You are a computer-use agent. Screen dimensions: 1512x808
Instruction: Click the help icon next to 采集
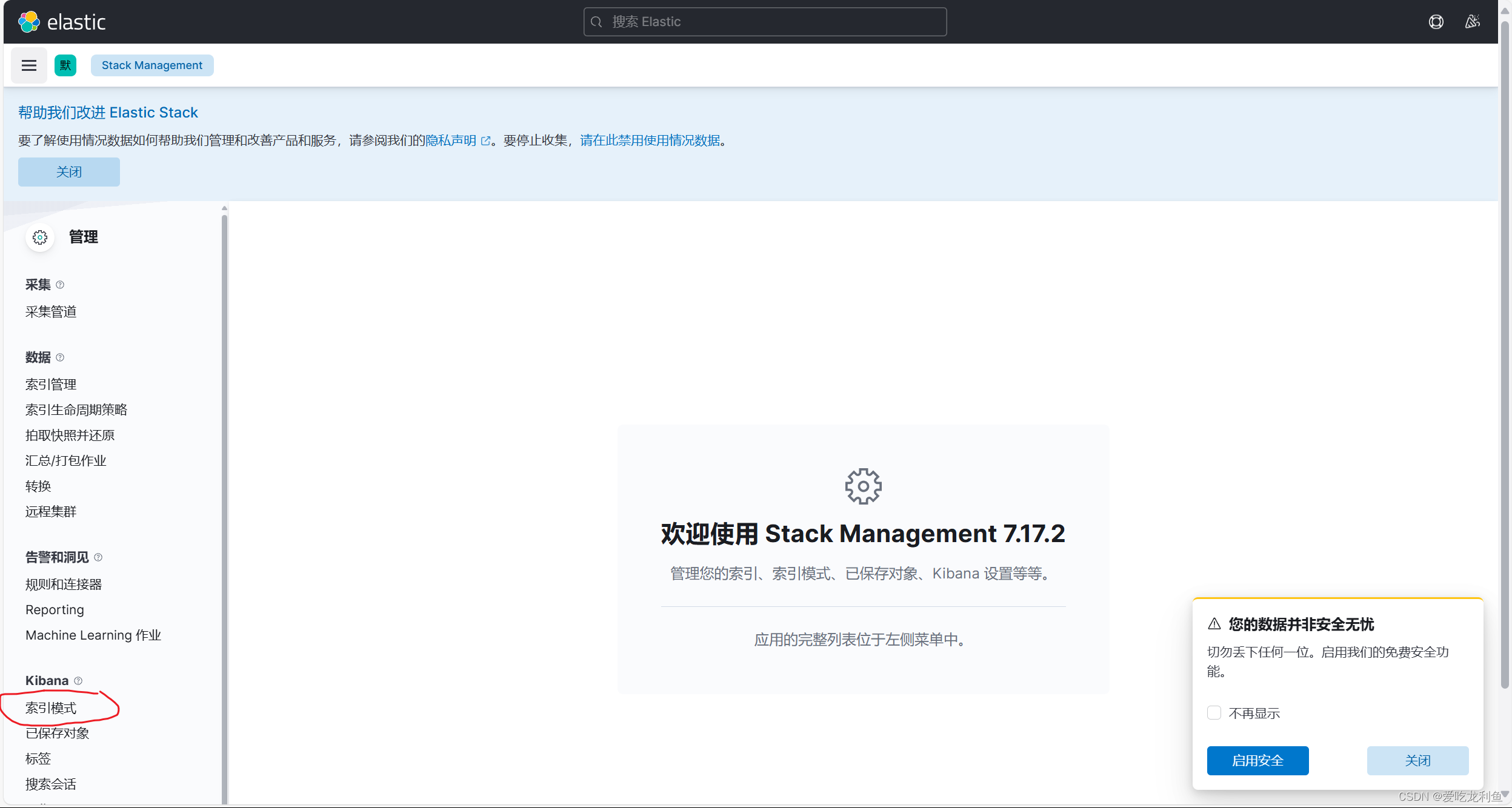point(60,285)
